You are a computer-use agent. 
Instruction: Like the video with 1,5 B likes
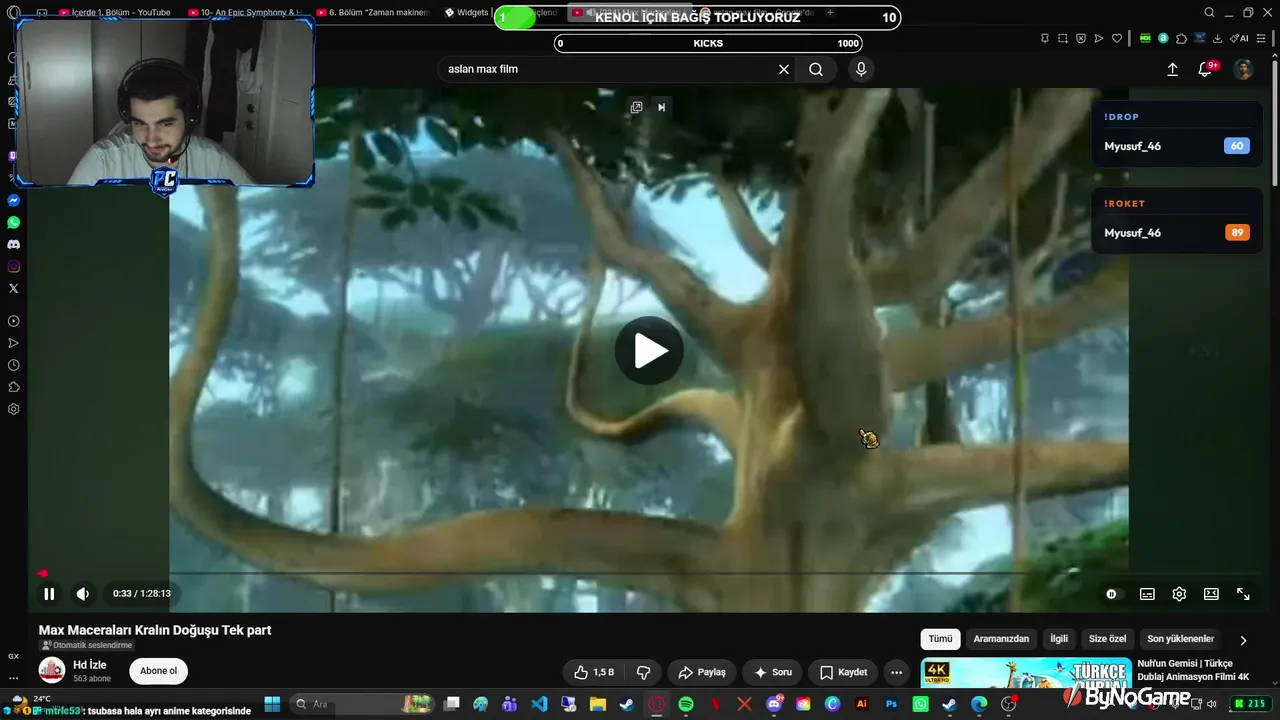coord(594,672)
